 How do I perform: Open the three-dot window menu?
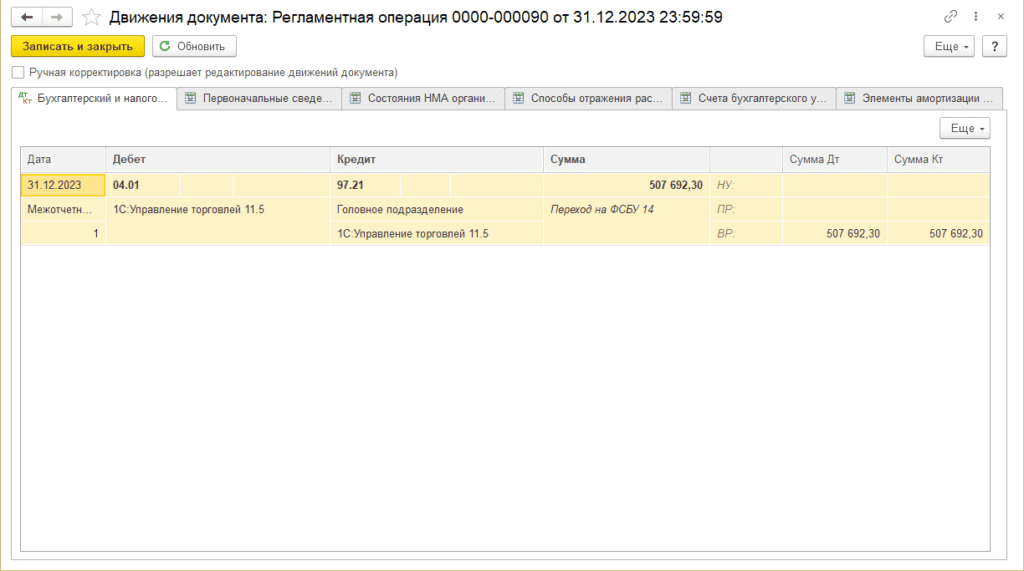975,17
